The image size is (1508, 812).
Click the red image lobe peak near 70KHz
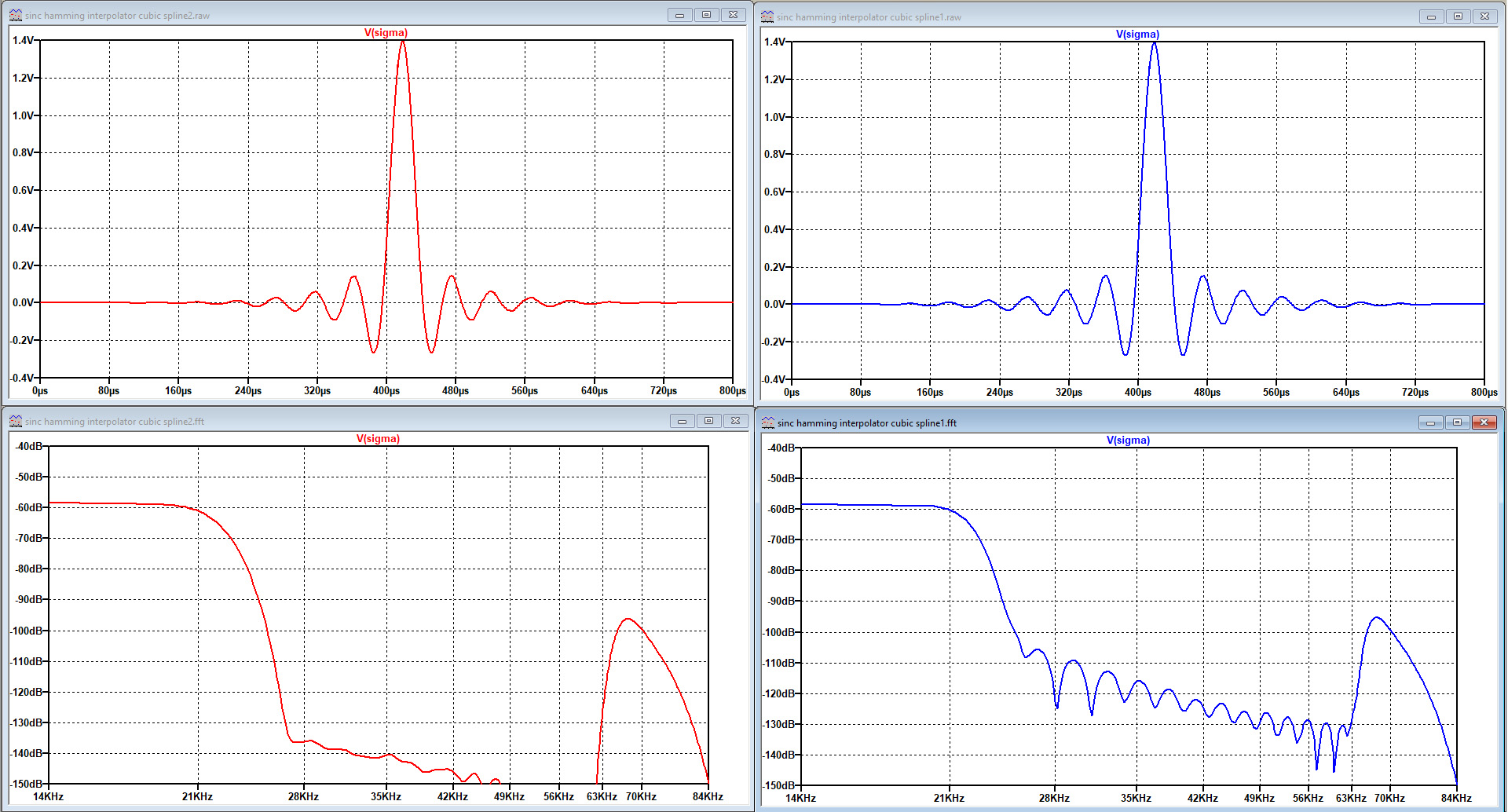coord(628,620)
